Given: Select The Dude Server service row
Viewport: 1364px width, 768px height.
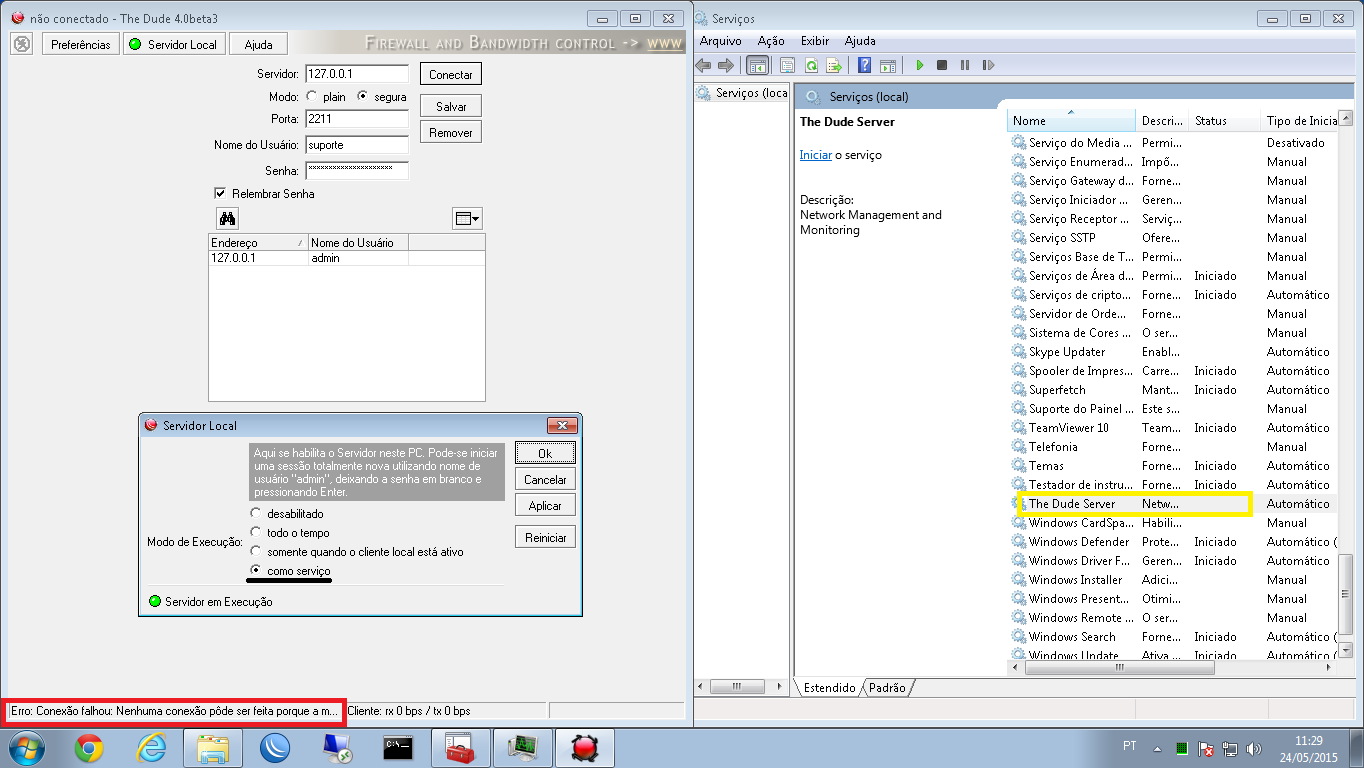Looking at the screenshot, I should pos(1173,504).
